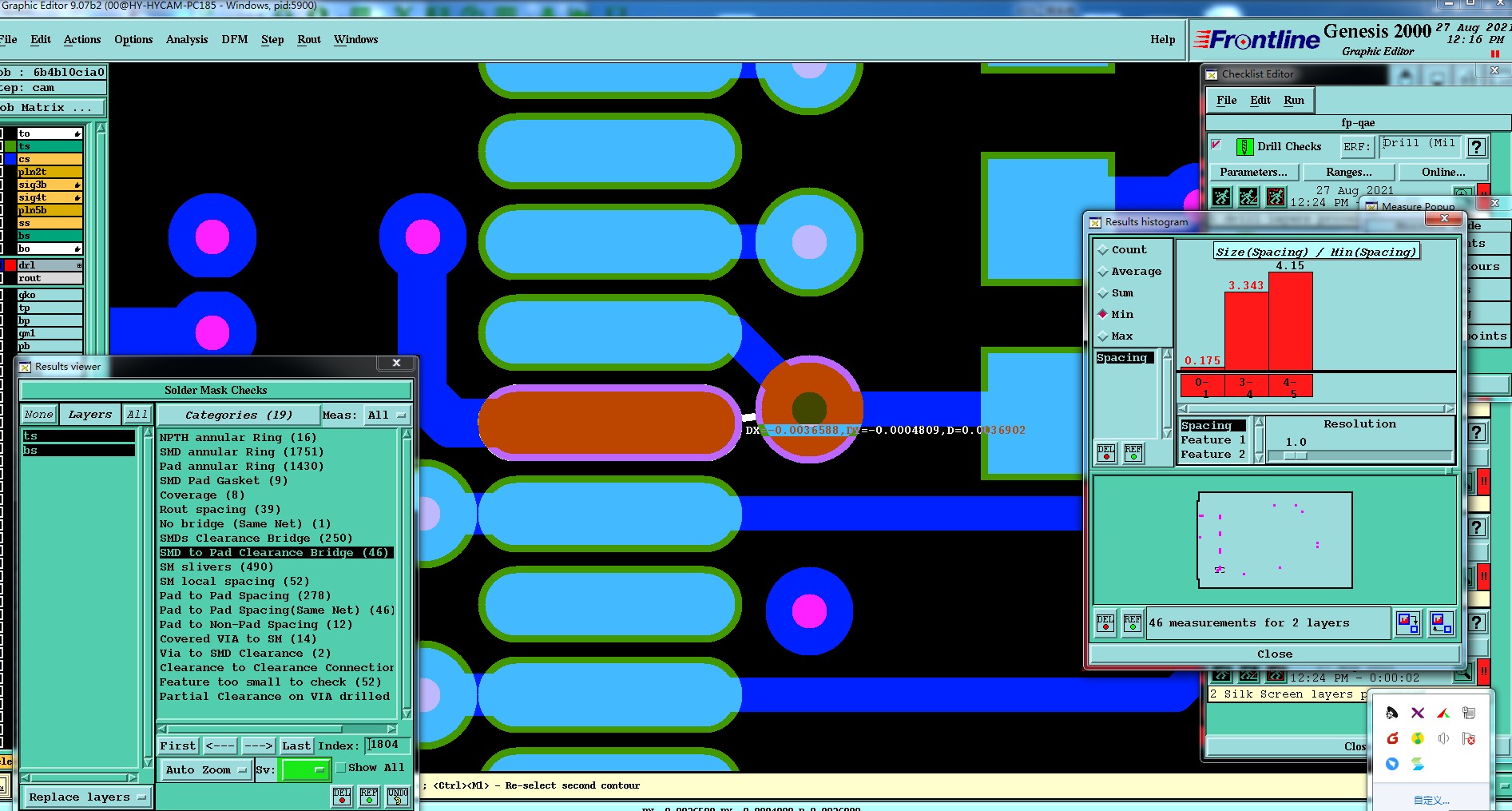The height and width of the screenshot is (811, 1512).
Task: Click DEL icon below histogram Spacing list
Action: point(1106,452)
